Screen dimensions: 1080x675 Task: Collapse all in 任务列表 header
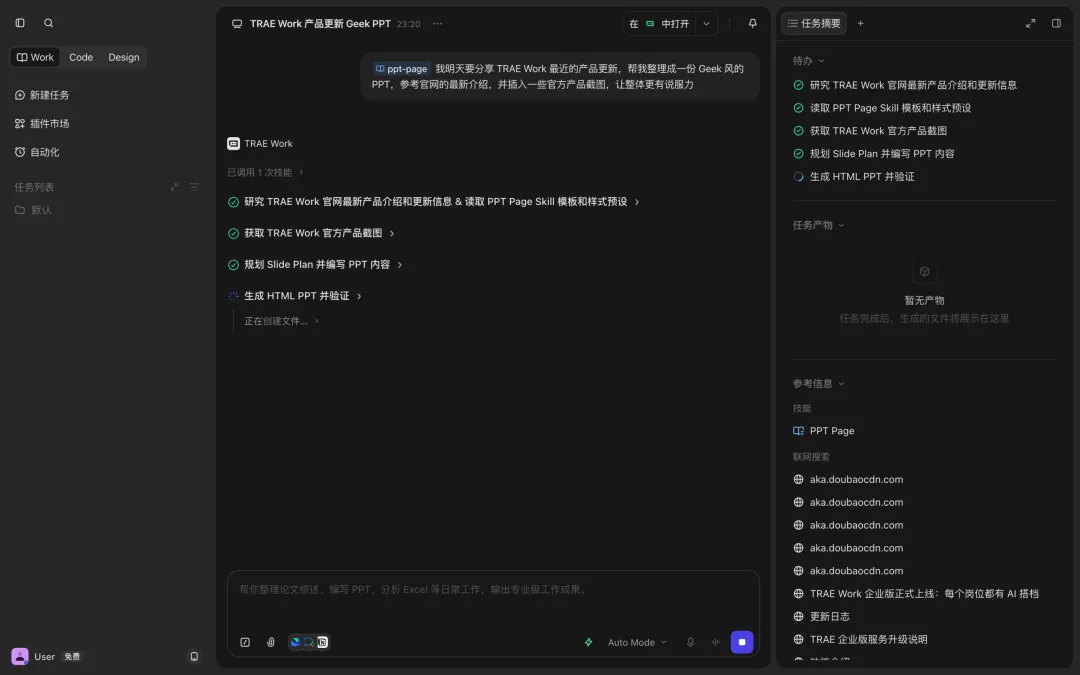coord(174,187)
